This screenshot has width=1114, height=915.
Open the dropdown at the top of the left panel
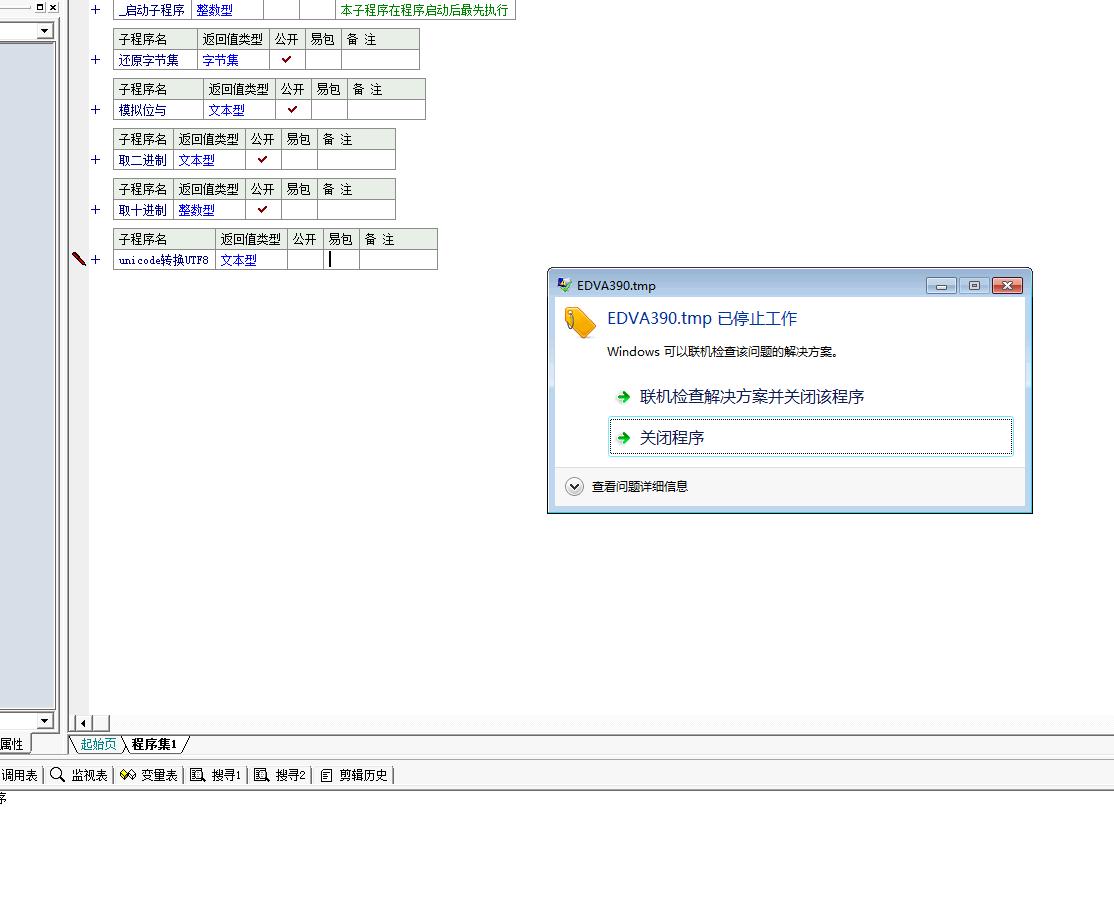point(45,31)
